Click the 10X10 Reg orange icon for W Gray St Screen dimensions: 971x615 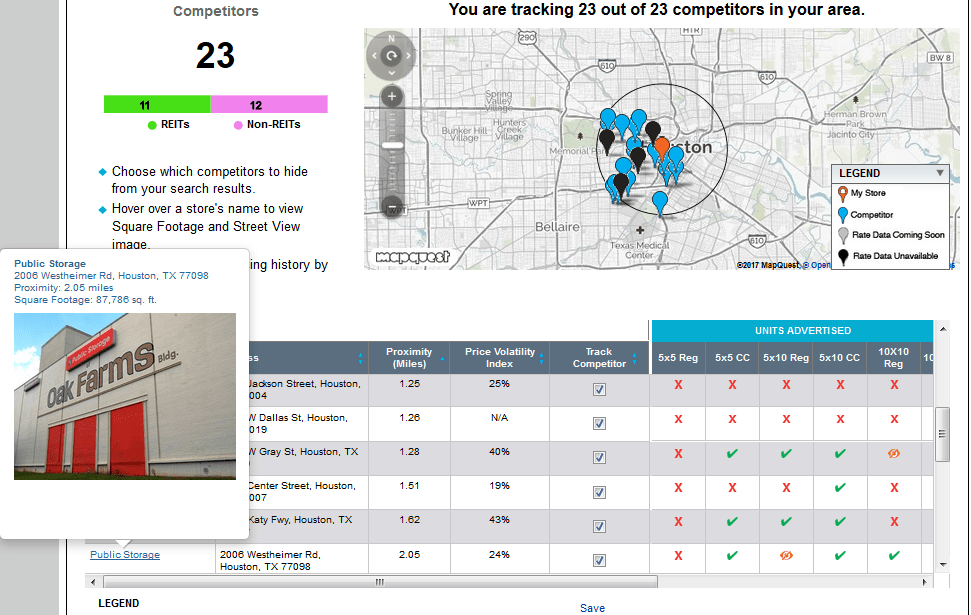(x=894, y=453)
